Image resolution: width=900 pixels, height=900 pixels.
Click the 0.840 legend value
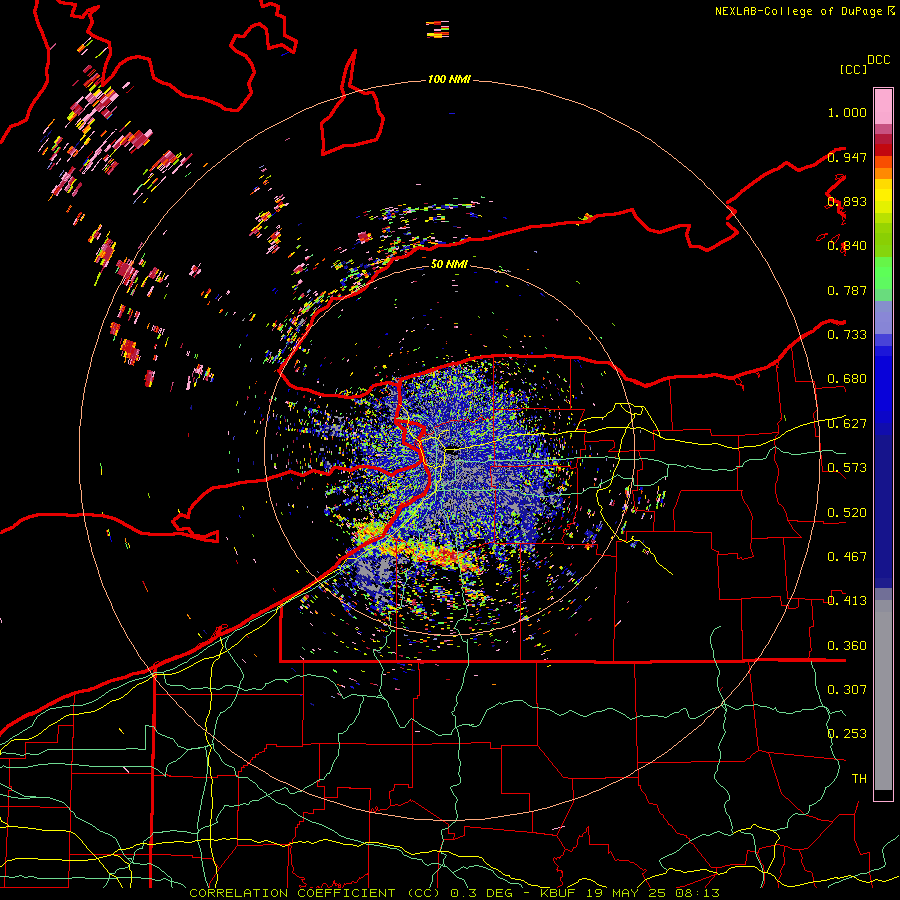pyautogui.click(x=847, y=246)
